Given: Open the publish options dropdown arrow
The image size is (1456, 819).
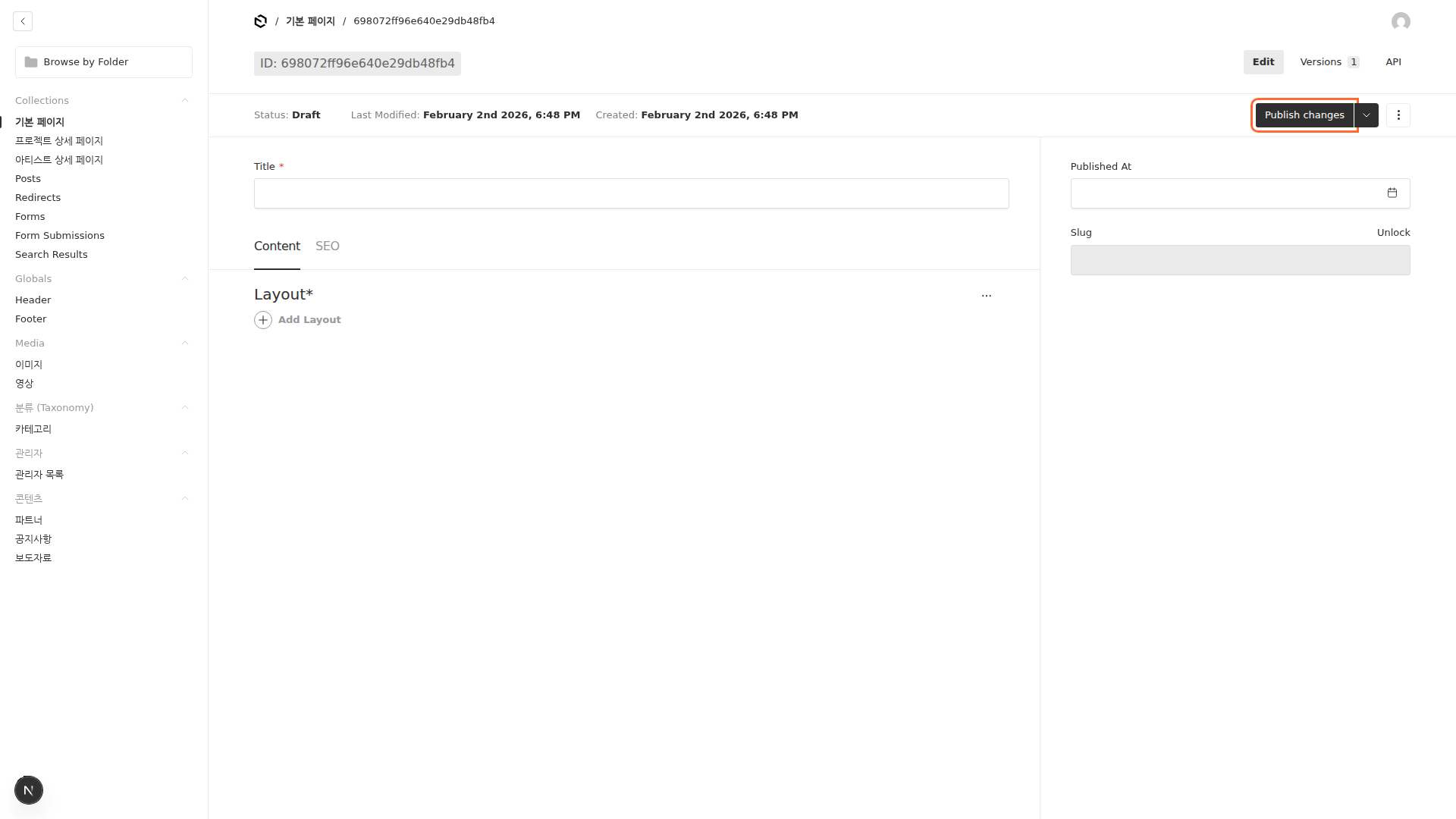Looking at the screenshot, I should coord(1367,115).
